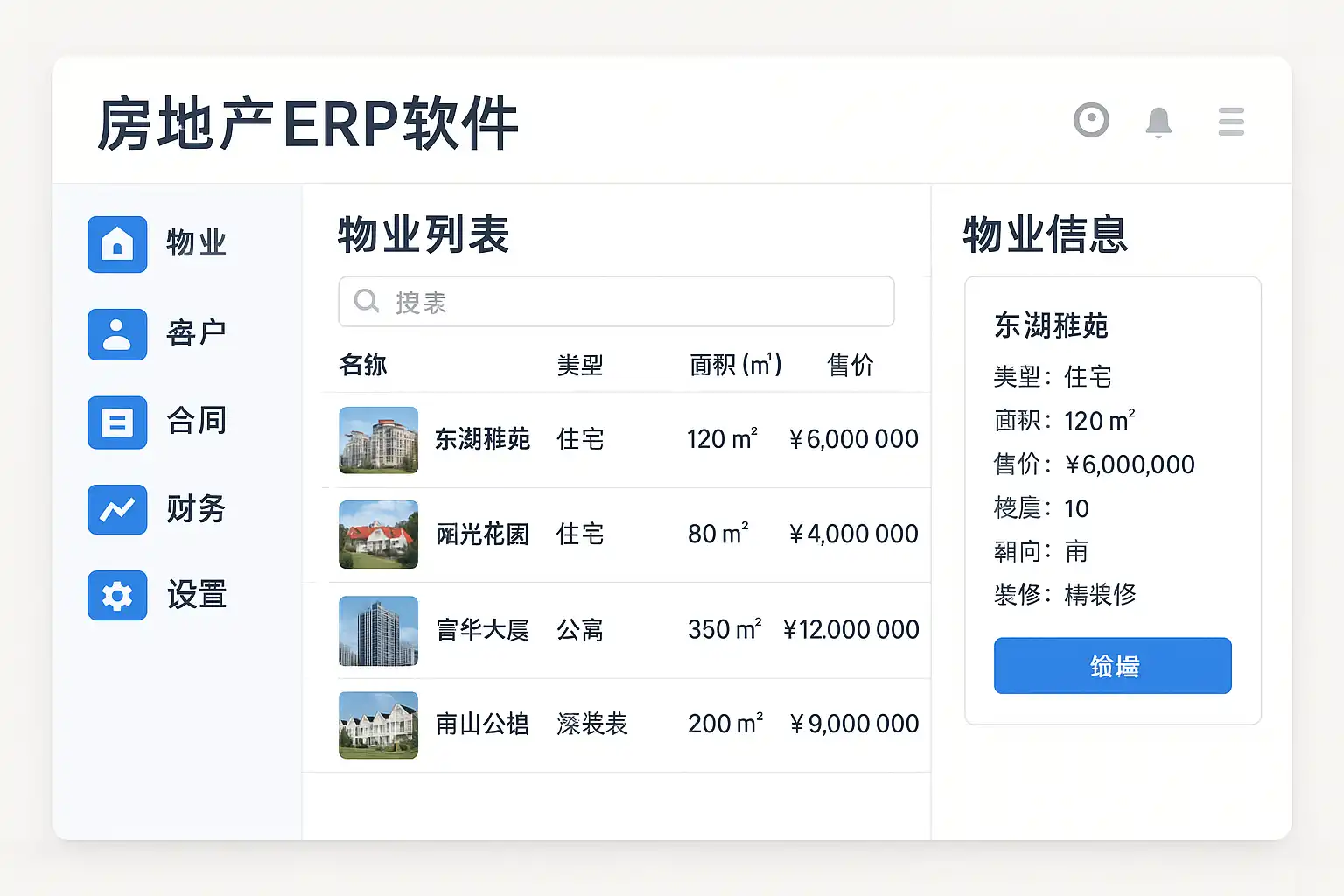Click the 房地产ERP软件 title
The height and width of the screenshot is (896, 1344).
(x=308, y=123)
